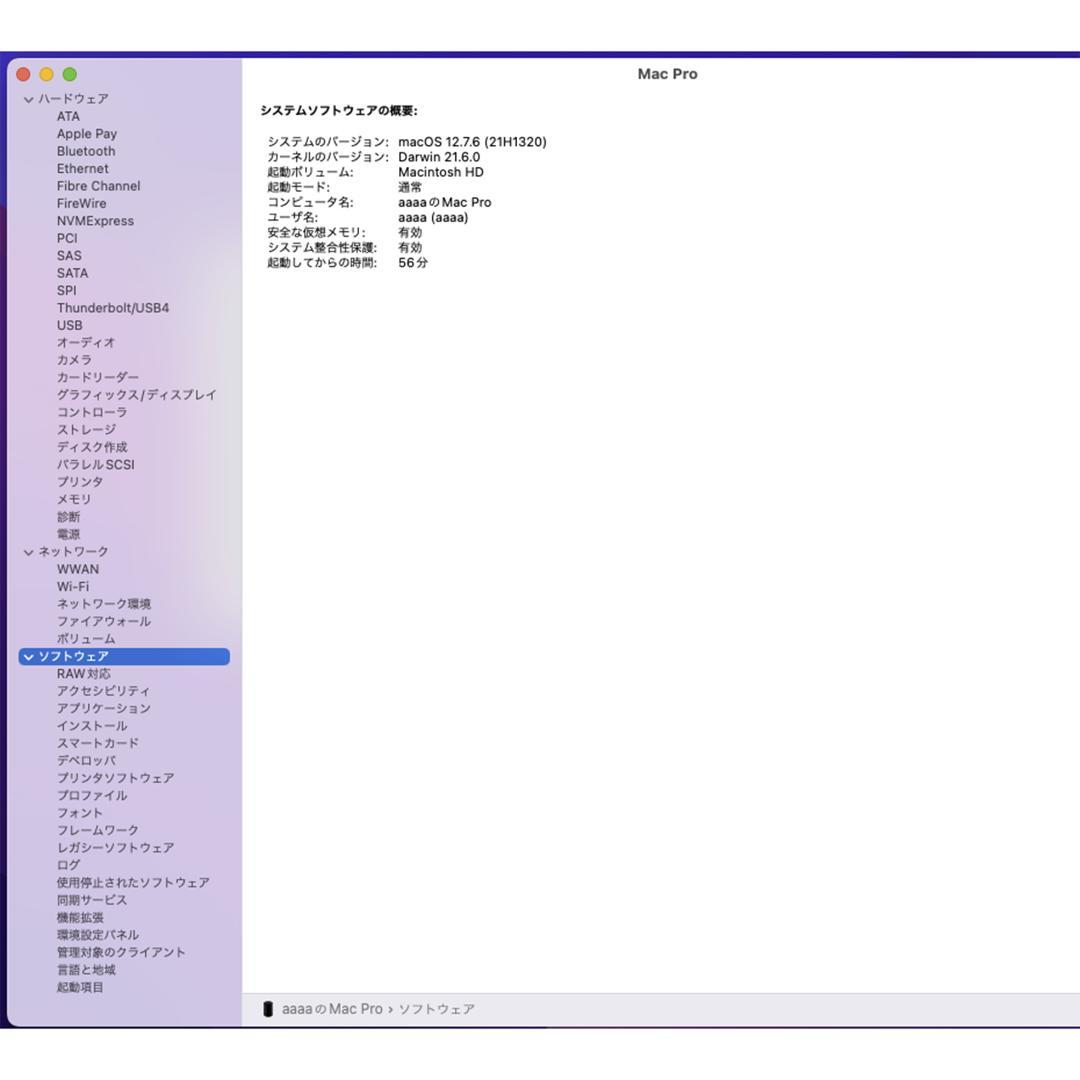The image size is (1080, 1080).
Task: Select PCI in the hardware list
Action: [x=67, y=238]
